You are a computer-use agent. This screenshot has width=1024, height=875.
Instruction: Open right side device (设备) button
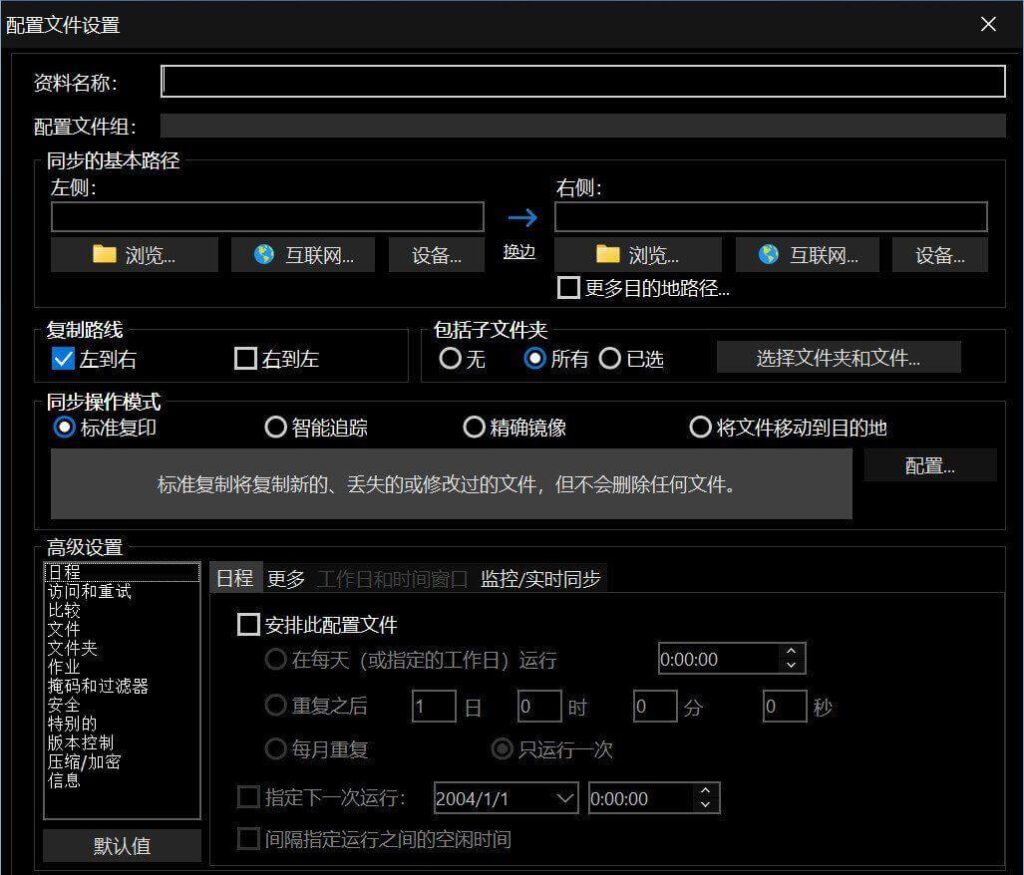tap(940, 255)
